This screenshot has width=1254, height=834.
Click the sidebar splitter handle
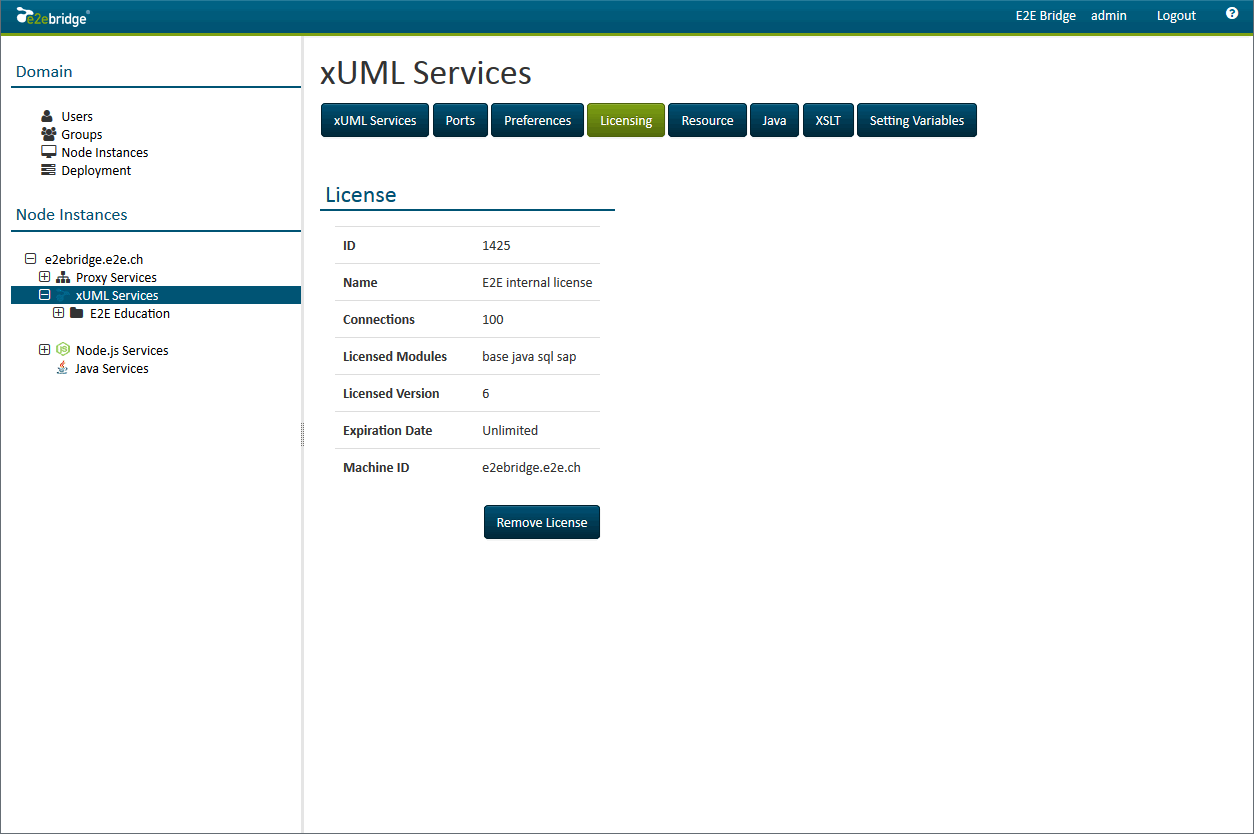pyautogui.click(x=302, y=434)
